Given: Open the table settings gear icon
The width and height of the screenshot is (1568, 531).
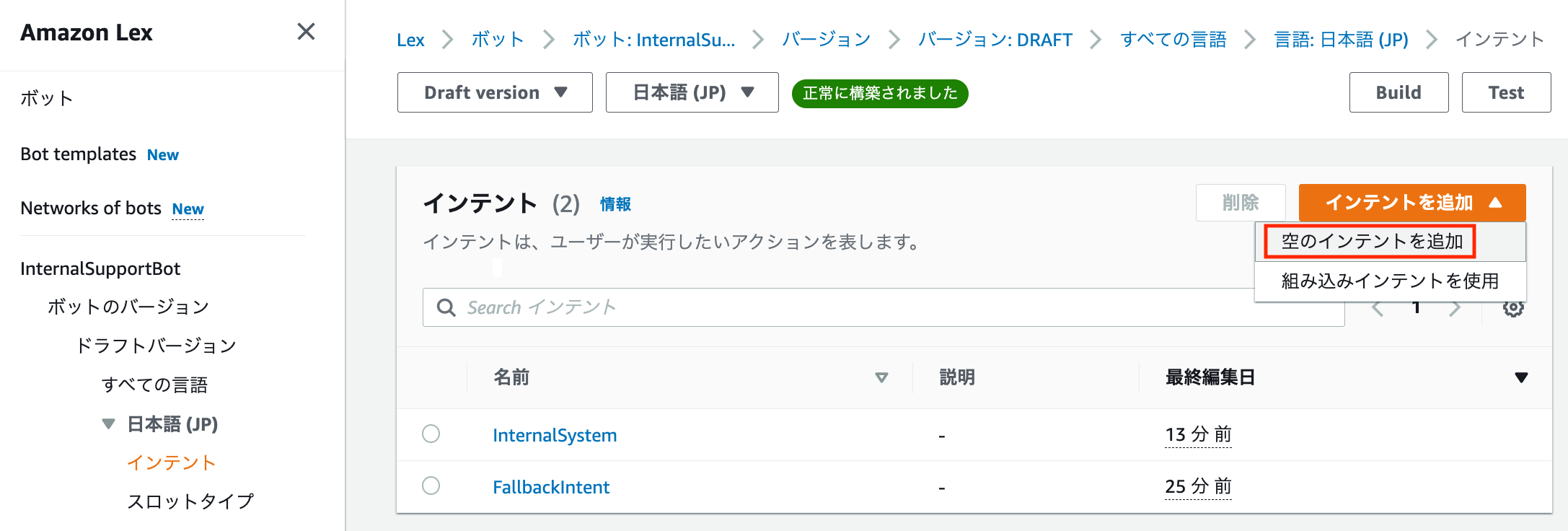Looking at the screenshot, I should [1513, 308].
